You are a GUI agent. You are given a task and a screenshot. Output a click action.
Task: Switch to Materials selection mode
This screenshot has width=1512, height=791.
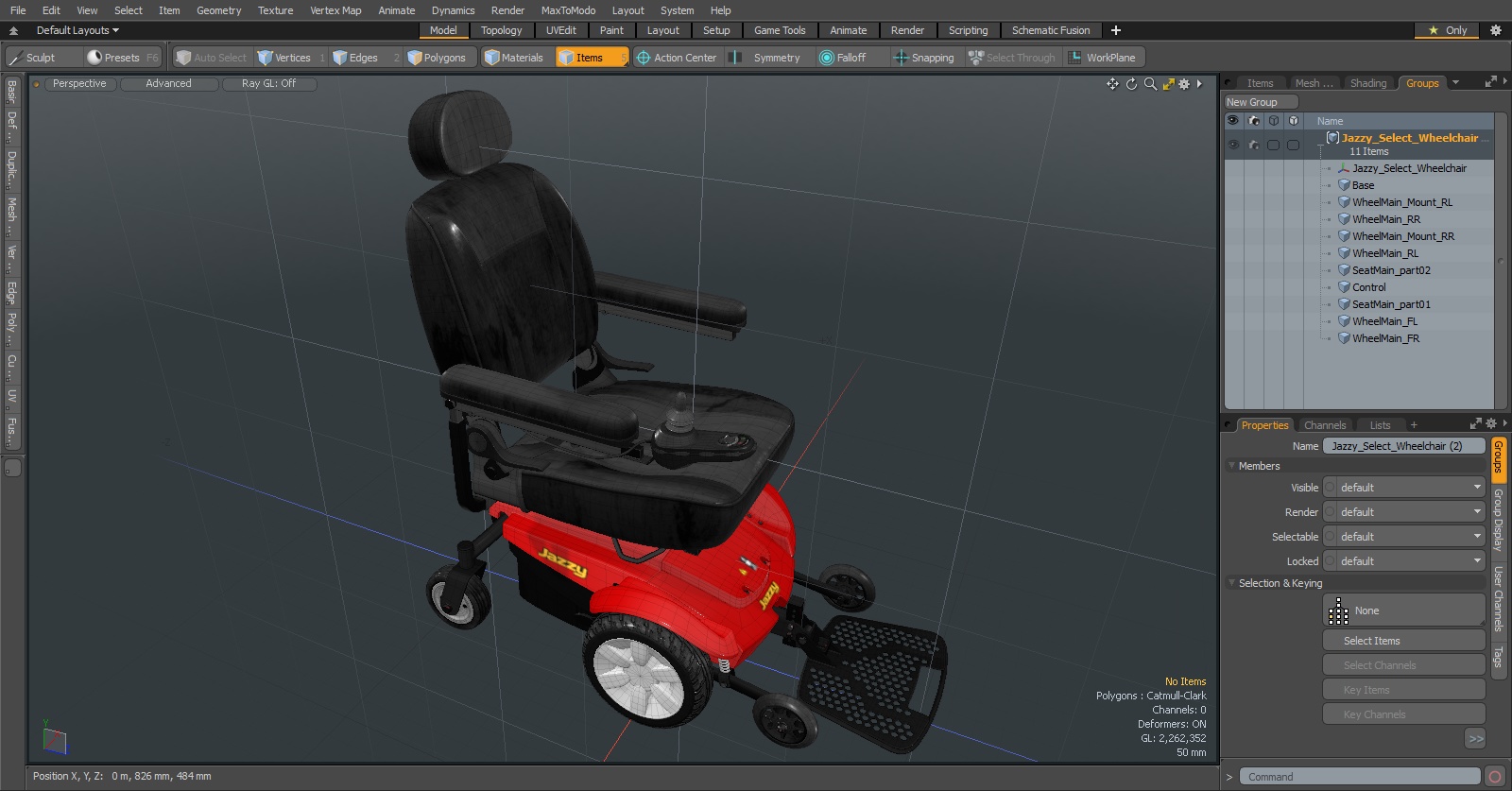[514, 58]
